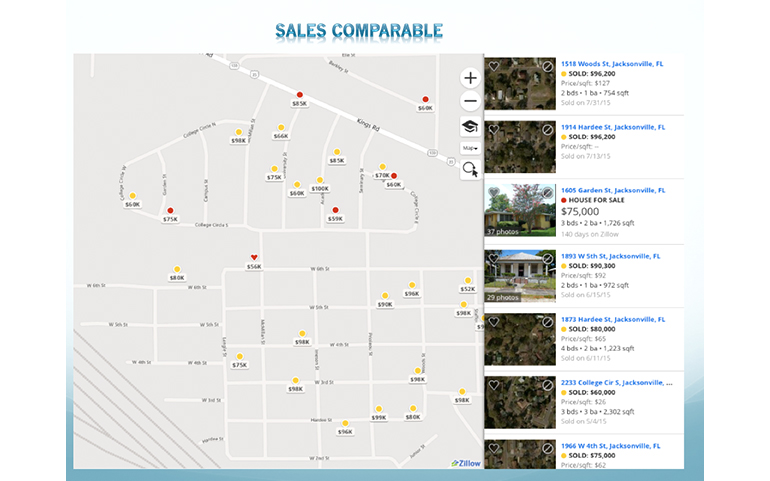Click the Zillow logo on the map

tap(463, 463)
